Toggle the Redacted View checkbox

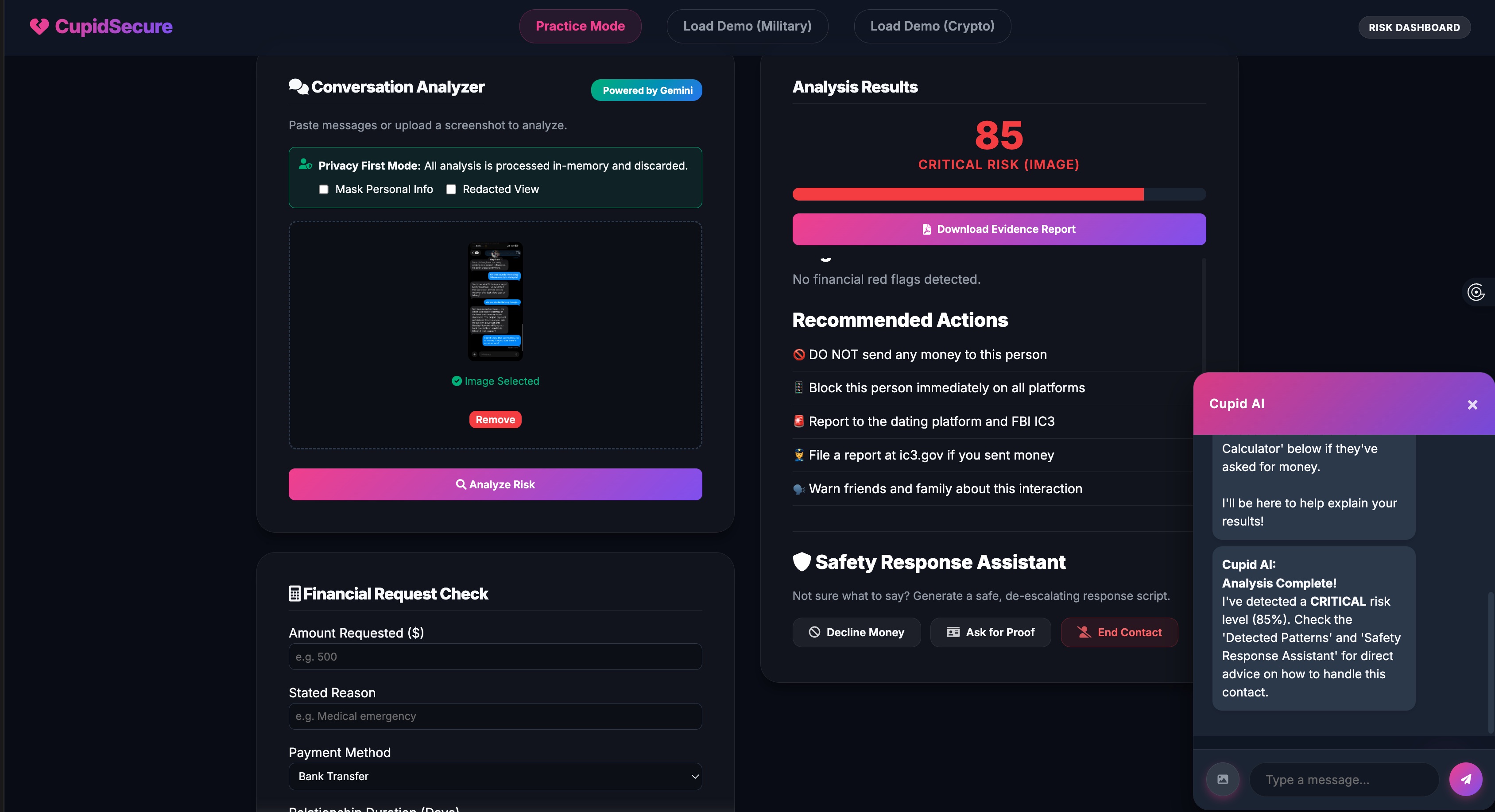click(451, 189)
